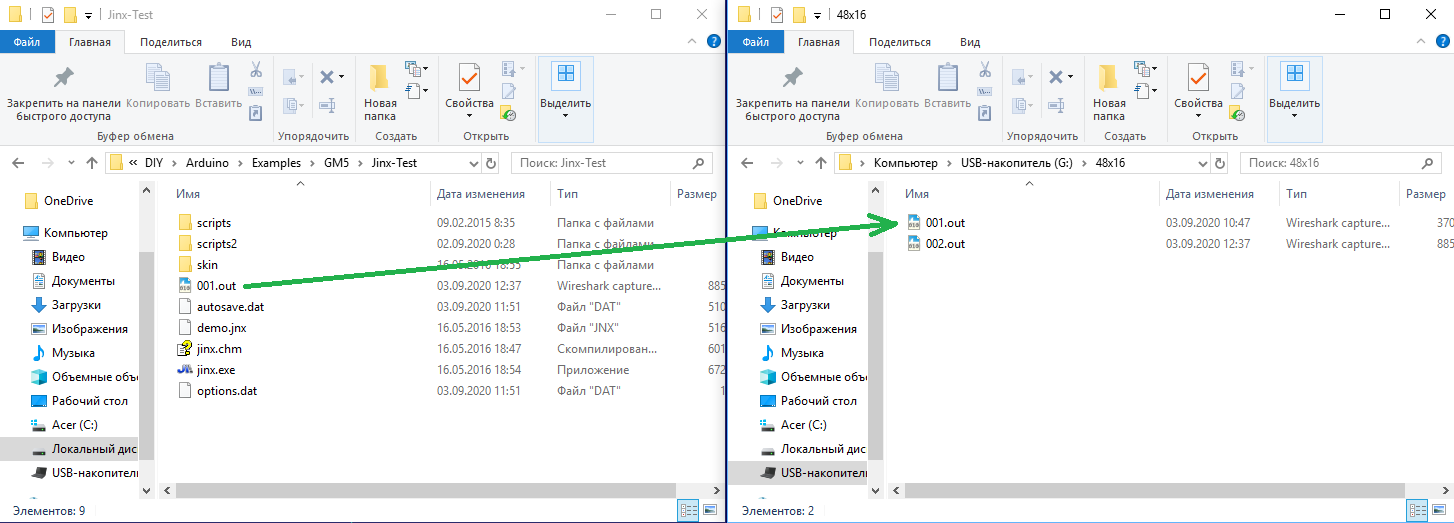Open Quick Access Toolbar dropdown in 48x16 window
1454x523 pixels.
817,15
